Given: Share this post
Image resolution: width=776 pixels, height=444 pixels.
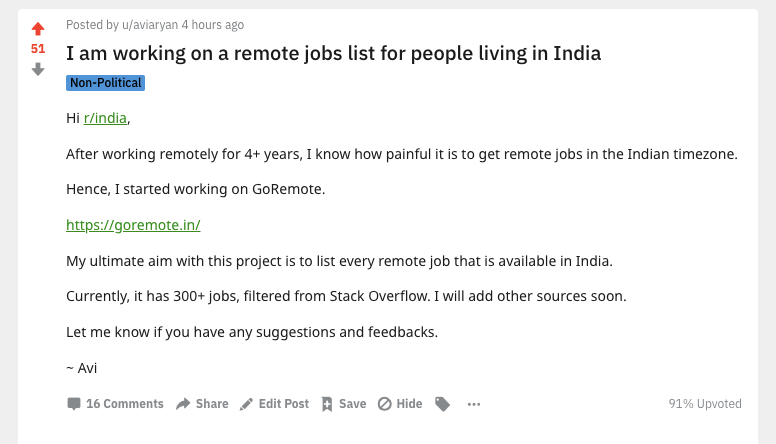Looking at the screenshot, I should (202, 404).
